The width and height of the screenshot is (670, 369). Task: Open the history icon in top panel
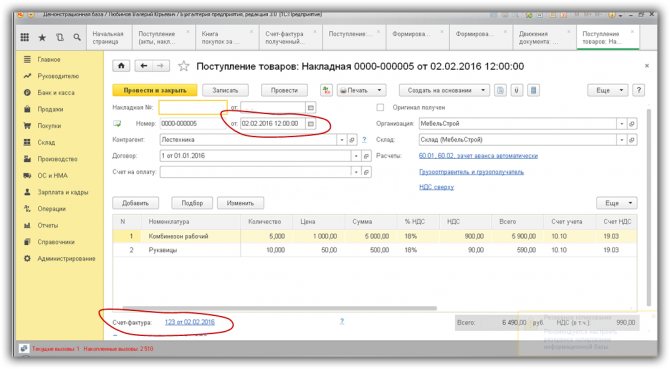59,38
